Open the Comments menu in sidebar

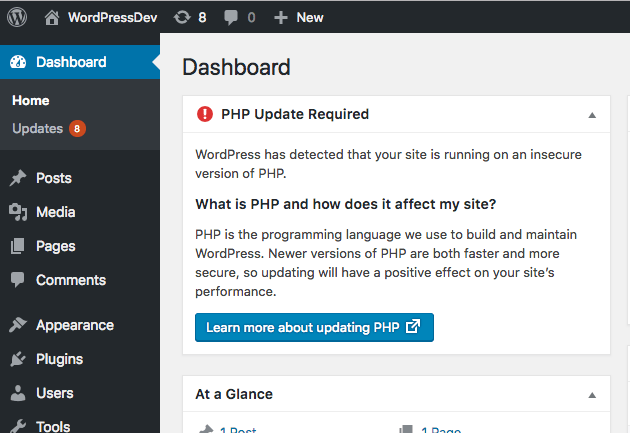coord(71,280)
